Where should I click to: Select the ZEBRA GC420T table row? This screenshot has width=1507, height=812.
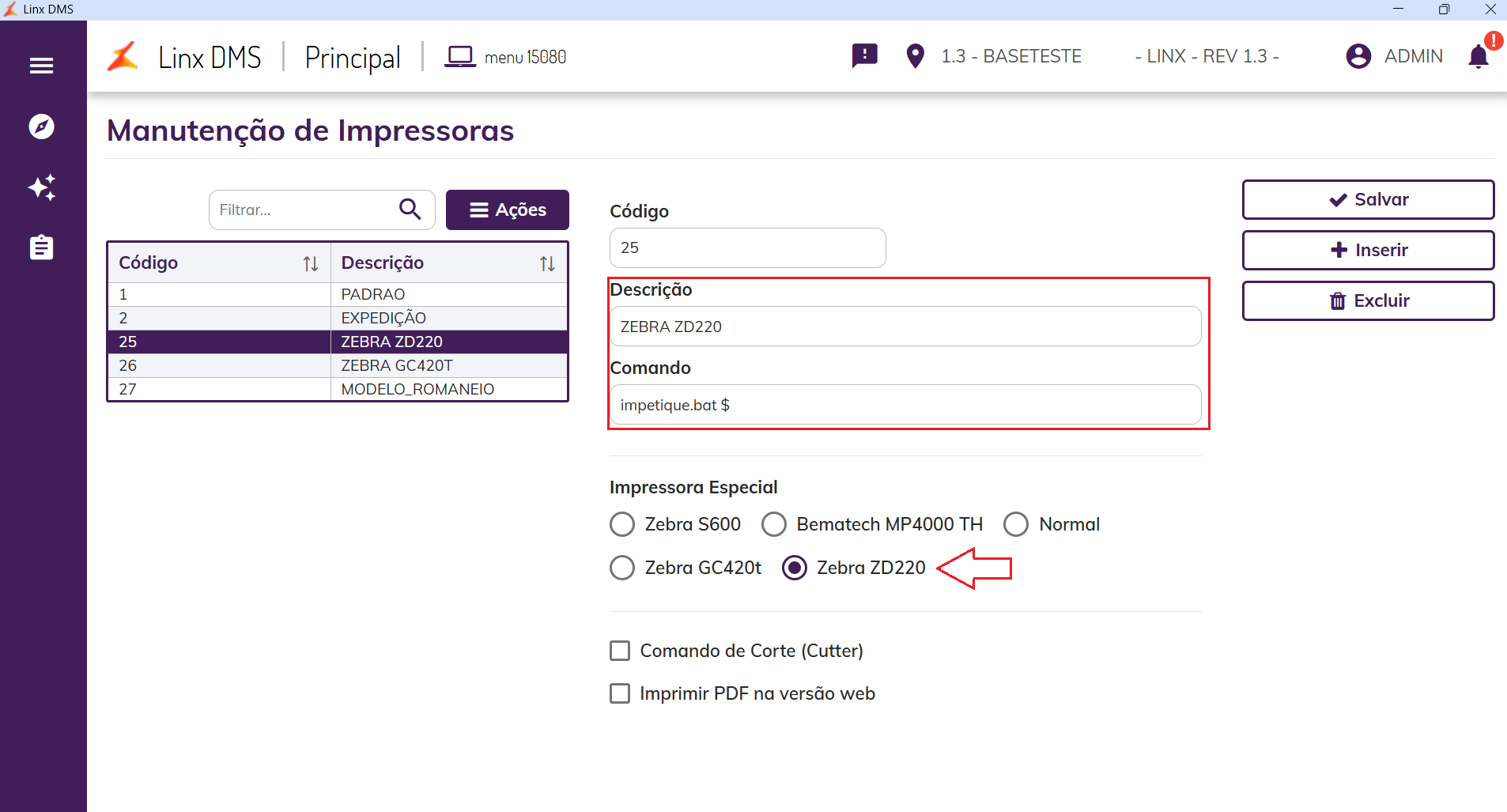pos(395,365)
